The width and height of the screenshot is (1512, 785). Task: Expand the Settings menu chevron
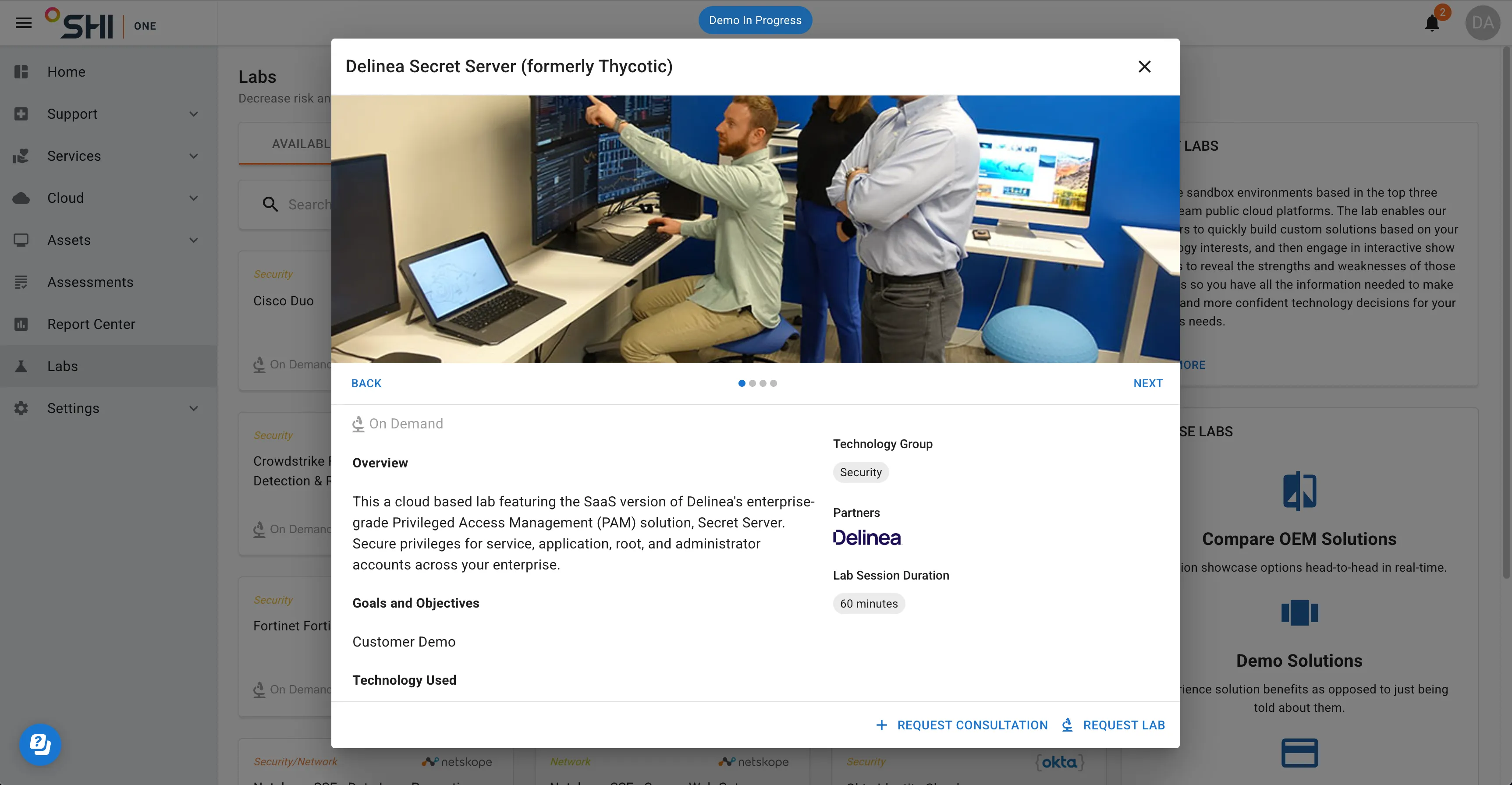pyautogui.click(x=194, y=408)
